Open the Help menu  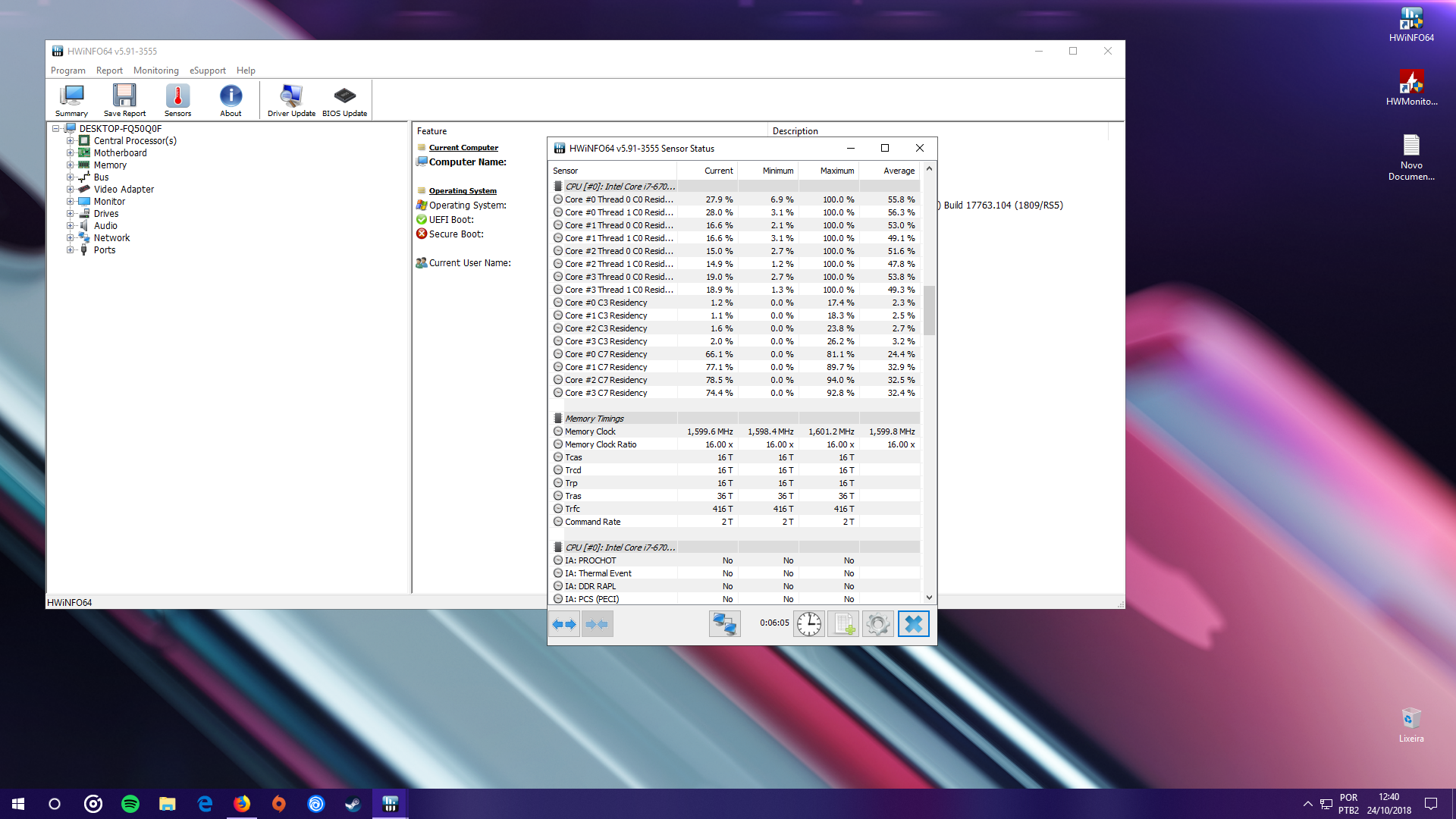pos(246,71)
